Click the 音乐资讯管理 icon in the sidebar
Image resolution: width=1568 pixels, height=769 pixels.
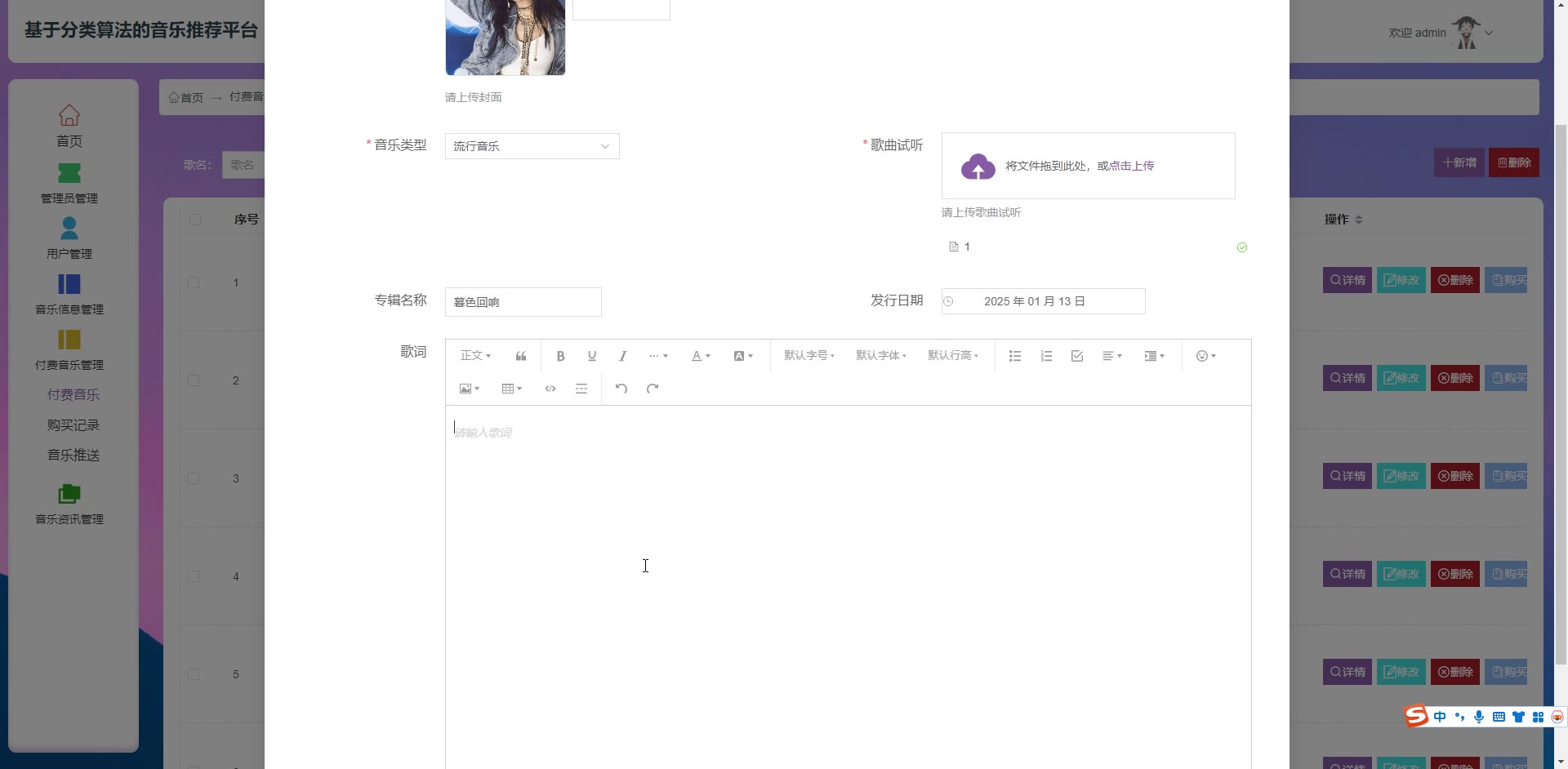point(69,494)
